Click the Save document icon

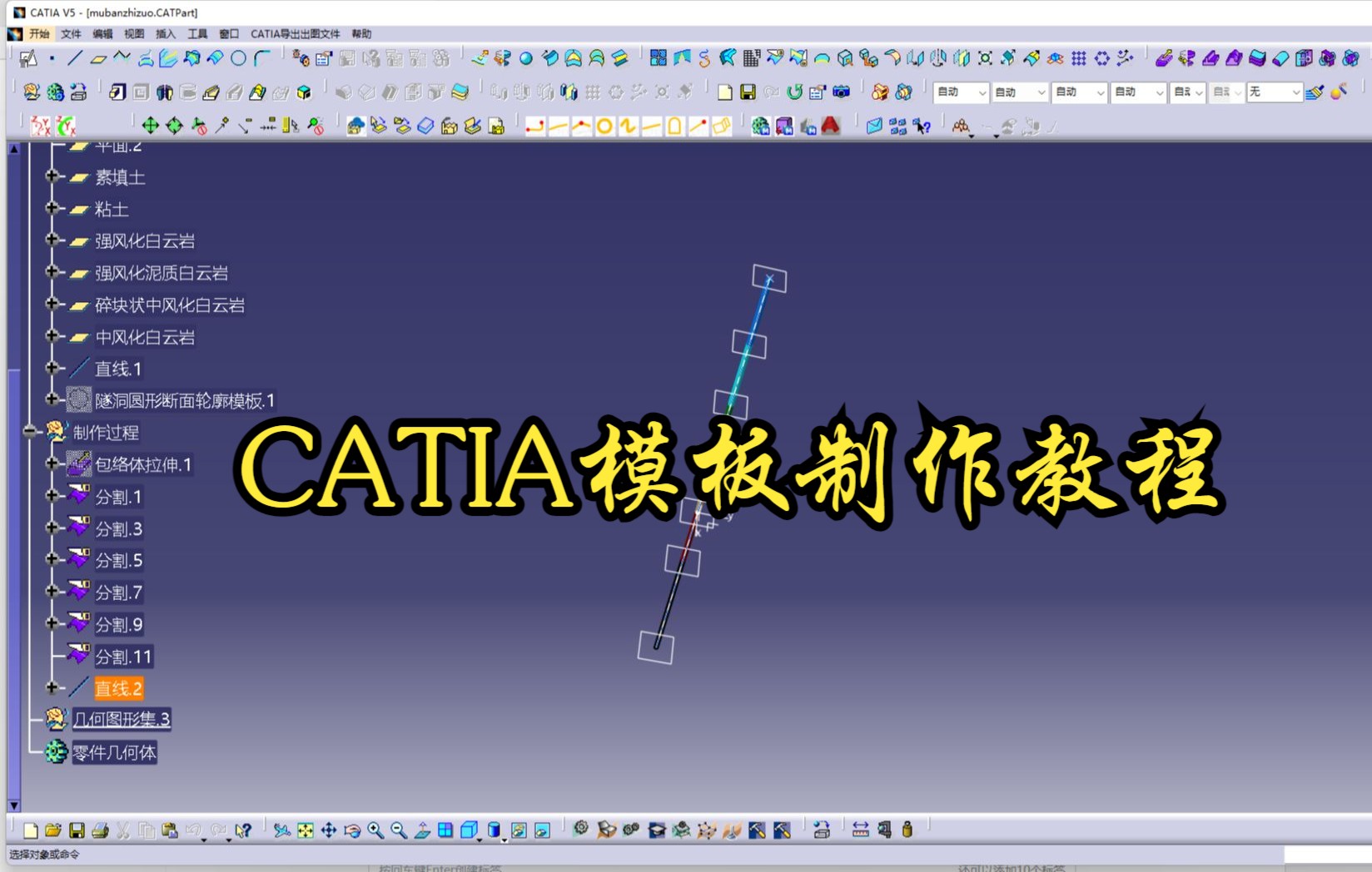pos(77,830)
